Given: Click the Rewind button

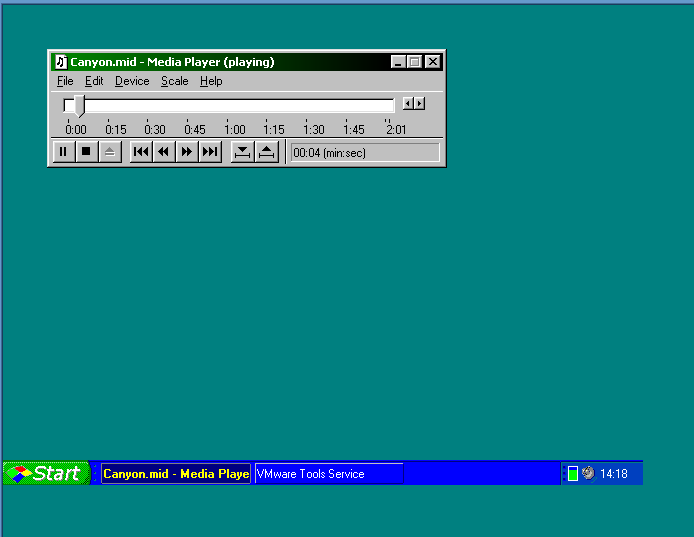Looking at the screenshot, I should point(164,152).
